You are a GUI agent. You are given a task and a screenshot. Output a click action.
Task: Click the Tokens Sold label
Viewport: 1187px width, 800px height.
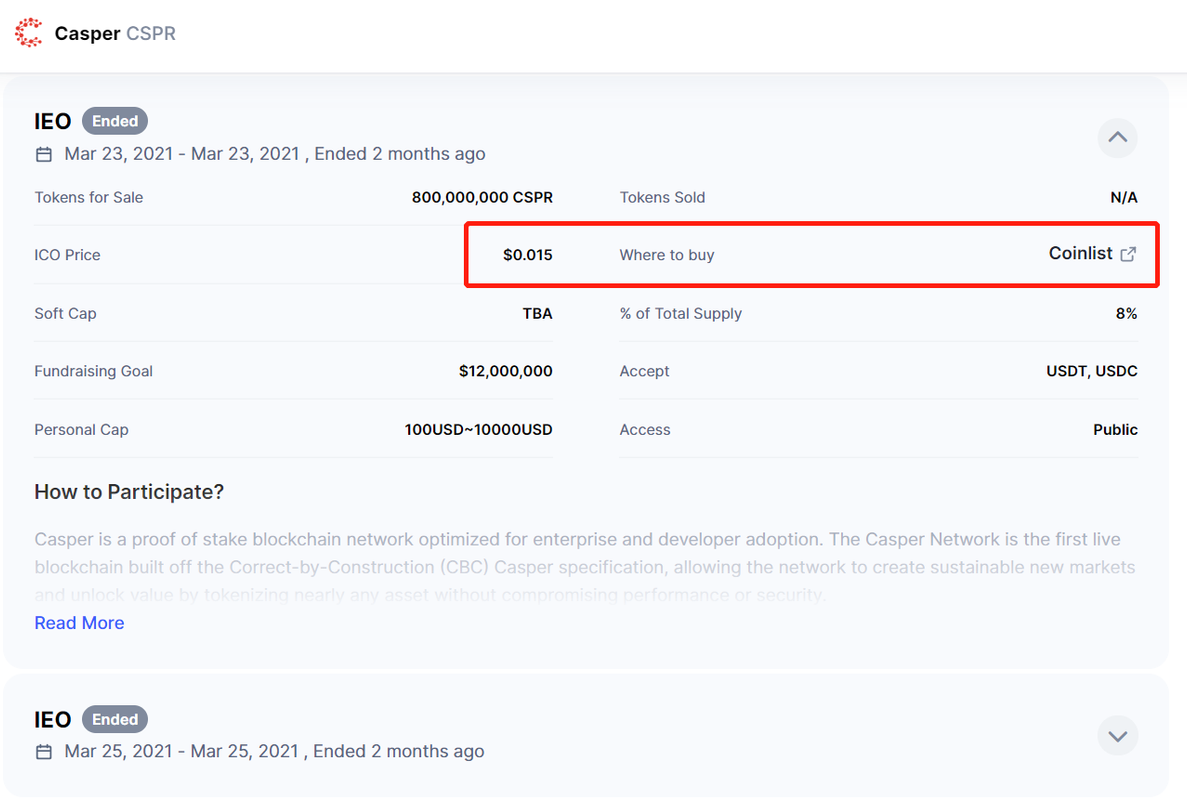coord(662,198)
